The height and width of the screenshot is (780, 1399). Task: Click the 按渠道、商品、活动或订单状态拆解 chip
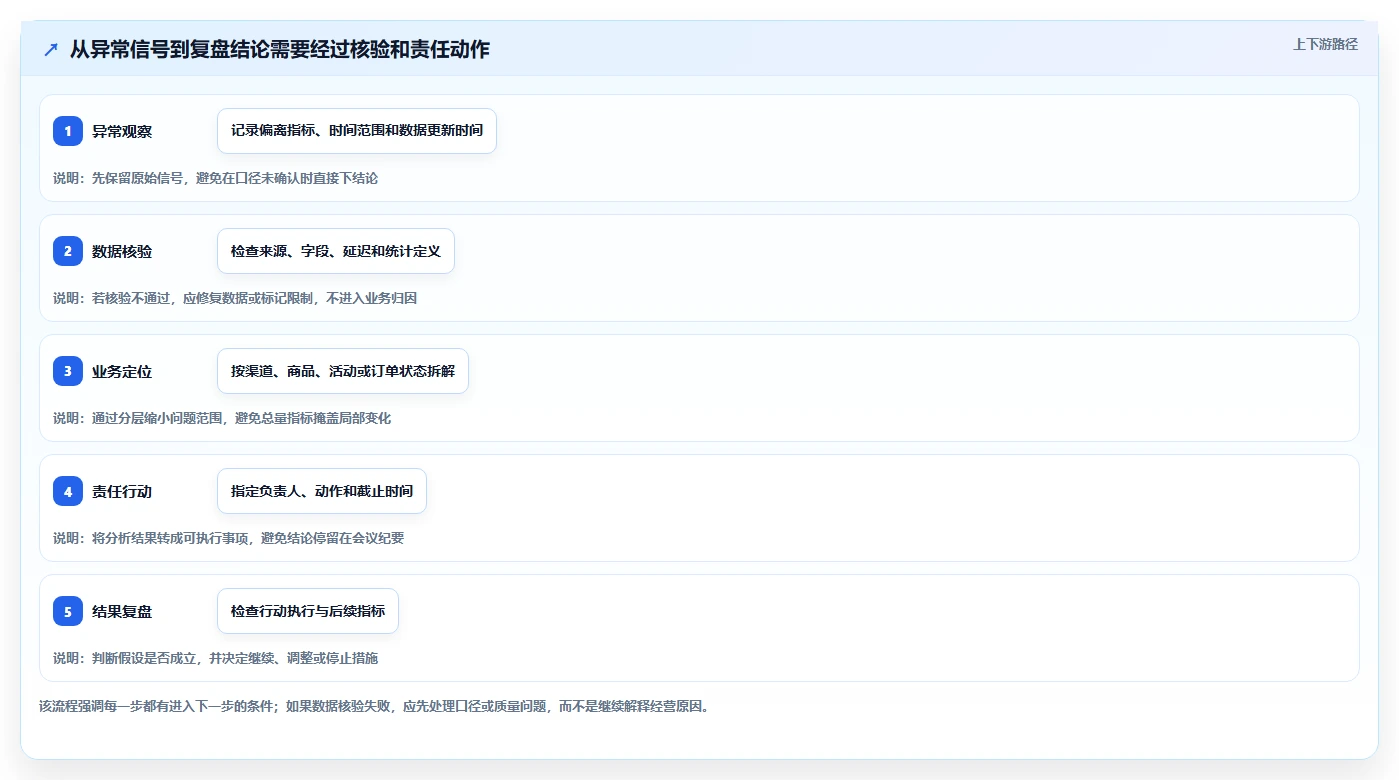(x=343, y=371)
